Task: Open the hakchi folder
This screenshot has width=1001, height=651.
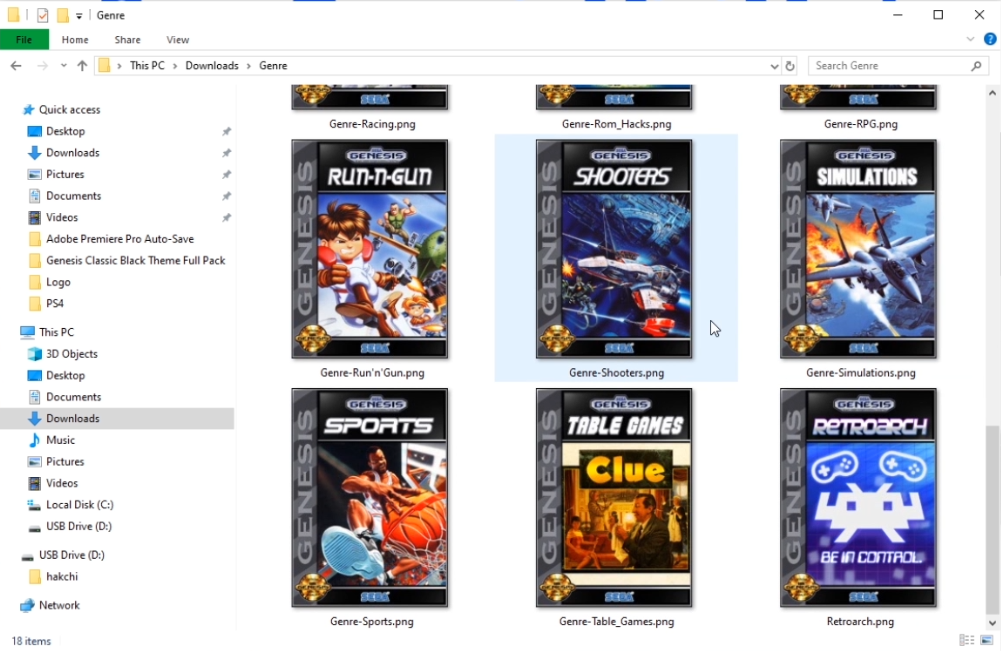Action: 61,577
